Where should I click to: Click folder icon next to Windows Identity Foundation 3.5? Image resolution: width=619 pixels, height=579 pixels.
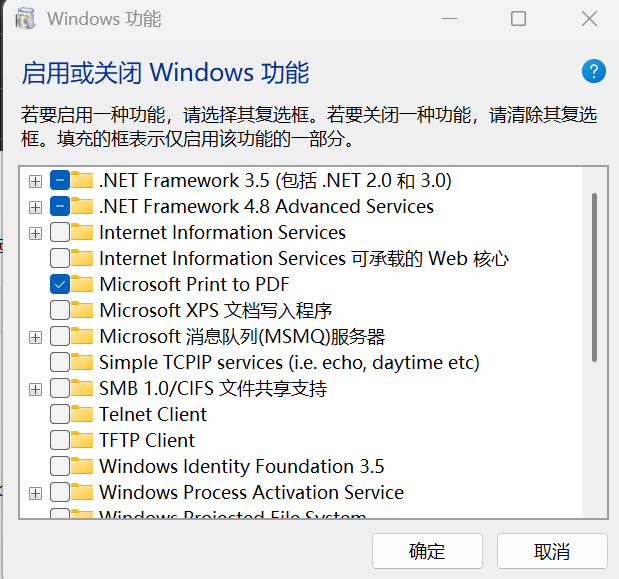[x=82, y=466]
